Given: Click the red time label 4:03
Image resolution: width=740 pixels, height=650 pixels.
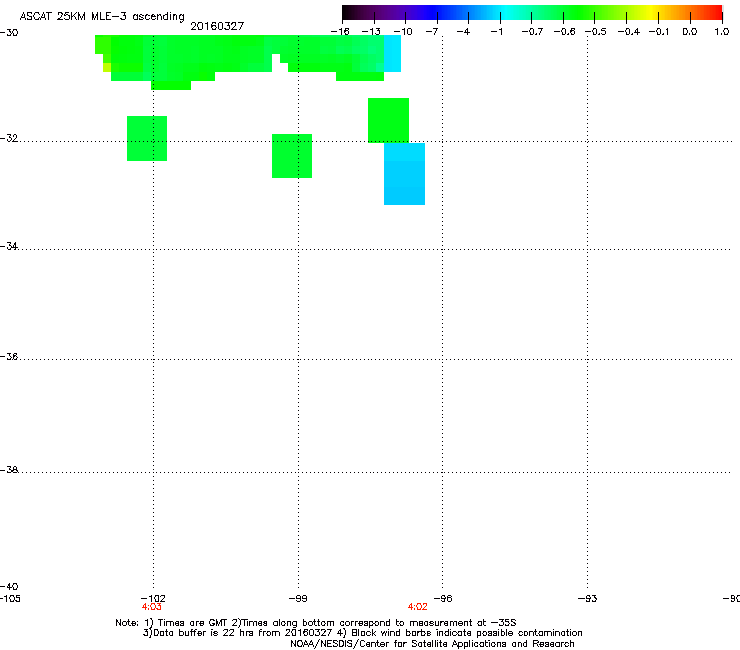Looking at the screenshot, I should pos(151,607).
